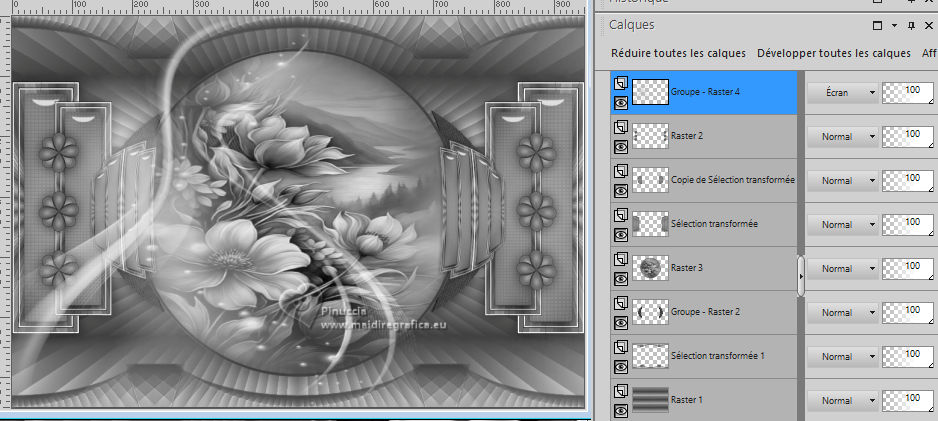The image size is (938, 421).
Task: Hide the Groupe - Raster 4 layer
Action: point(620,103)
